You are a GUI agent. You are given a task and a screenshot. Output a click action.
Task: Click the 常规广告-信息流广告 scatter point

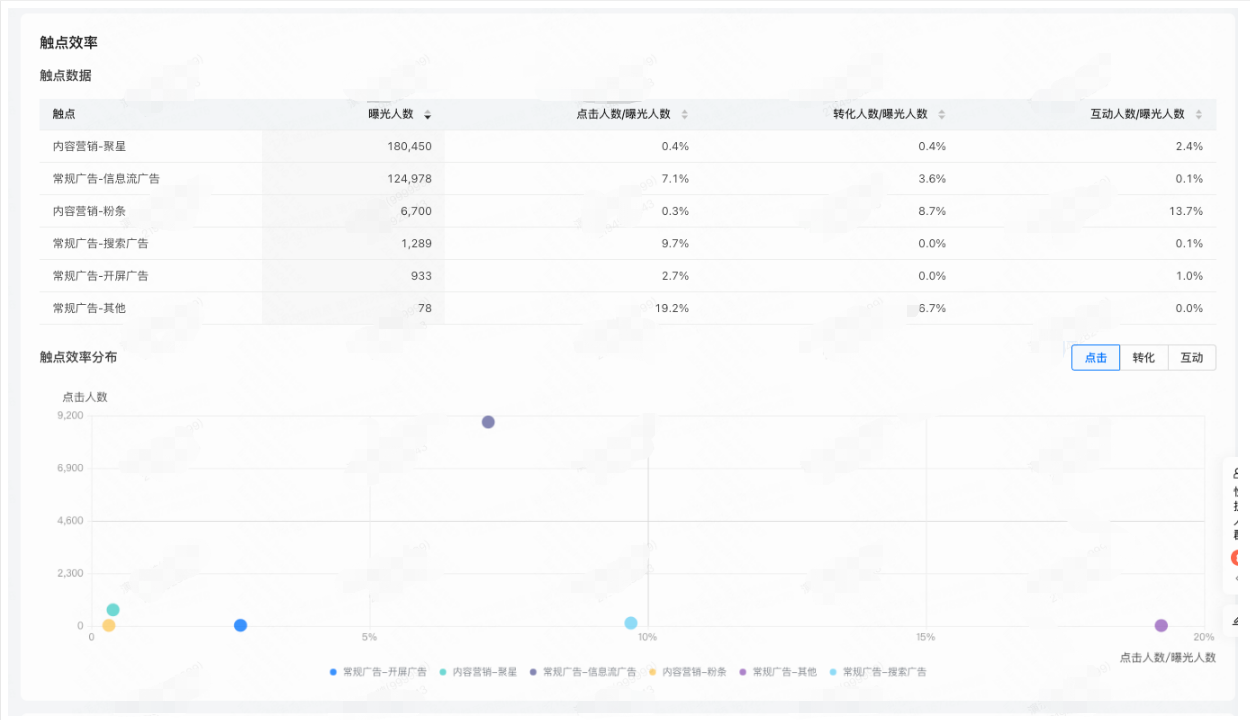coord(488,422)
